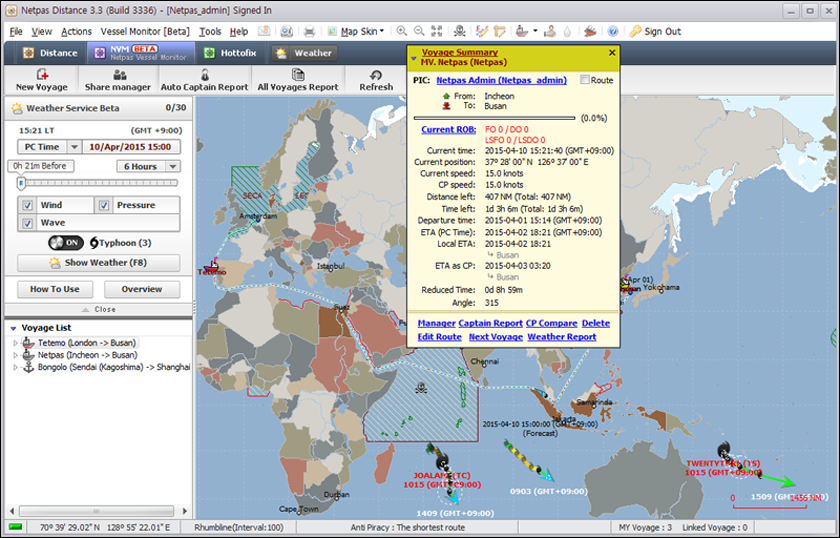Viewport: 840px width, 538px height.
Task: Click the New Voyage toolbar button
Action: pyautogui.click(x=42, y=80)
